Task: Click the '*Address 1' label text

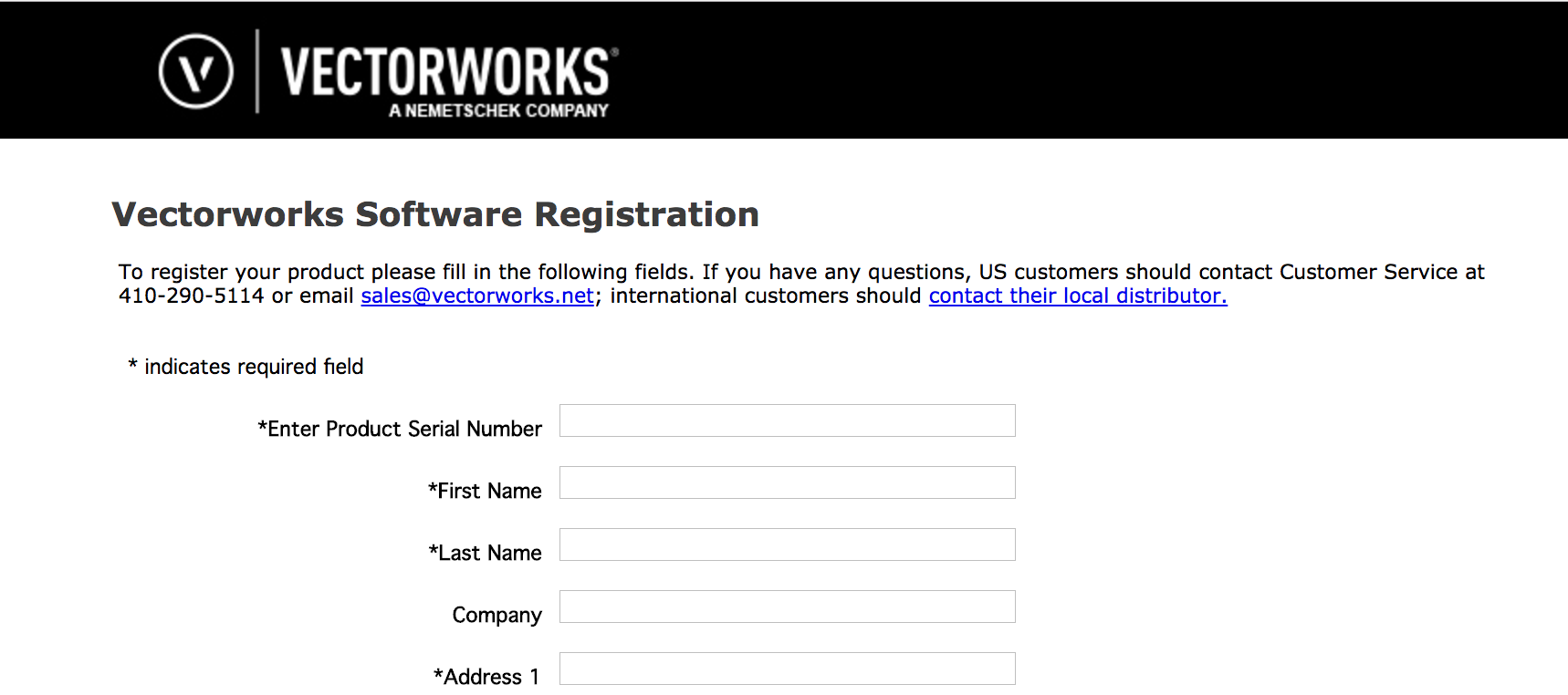Action: (486, 677)
